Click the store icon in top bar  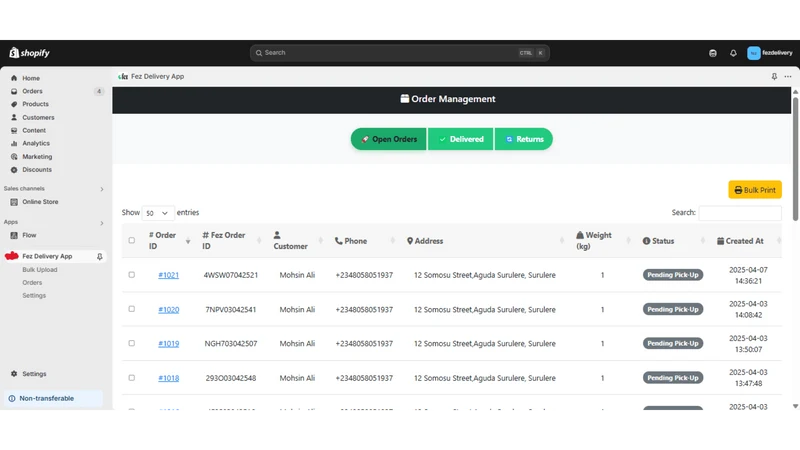pyautogui.click(x=713, y=53)
